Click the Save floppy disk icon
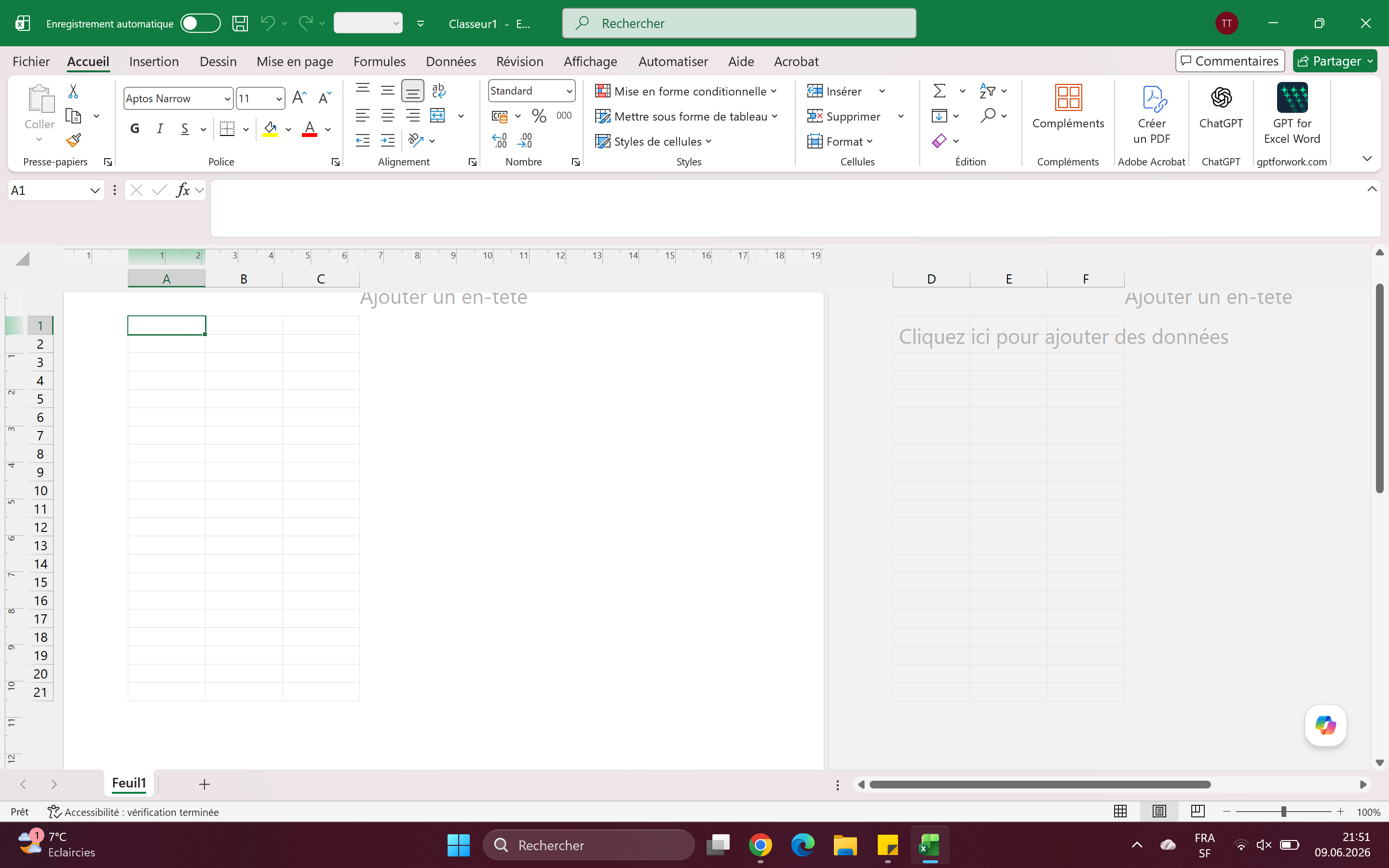 pos(240,24)
